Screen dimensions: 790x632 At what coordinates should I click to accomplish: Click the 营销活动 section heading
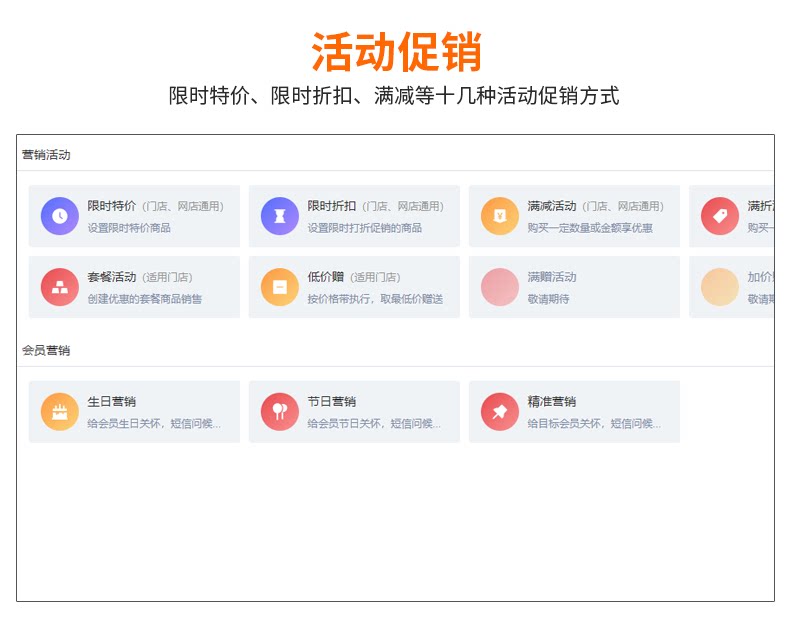pyautogui.click(x=46, y=155)
